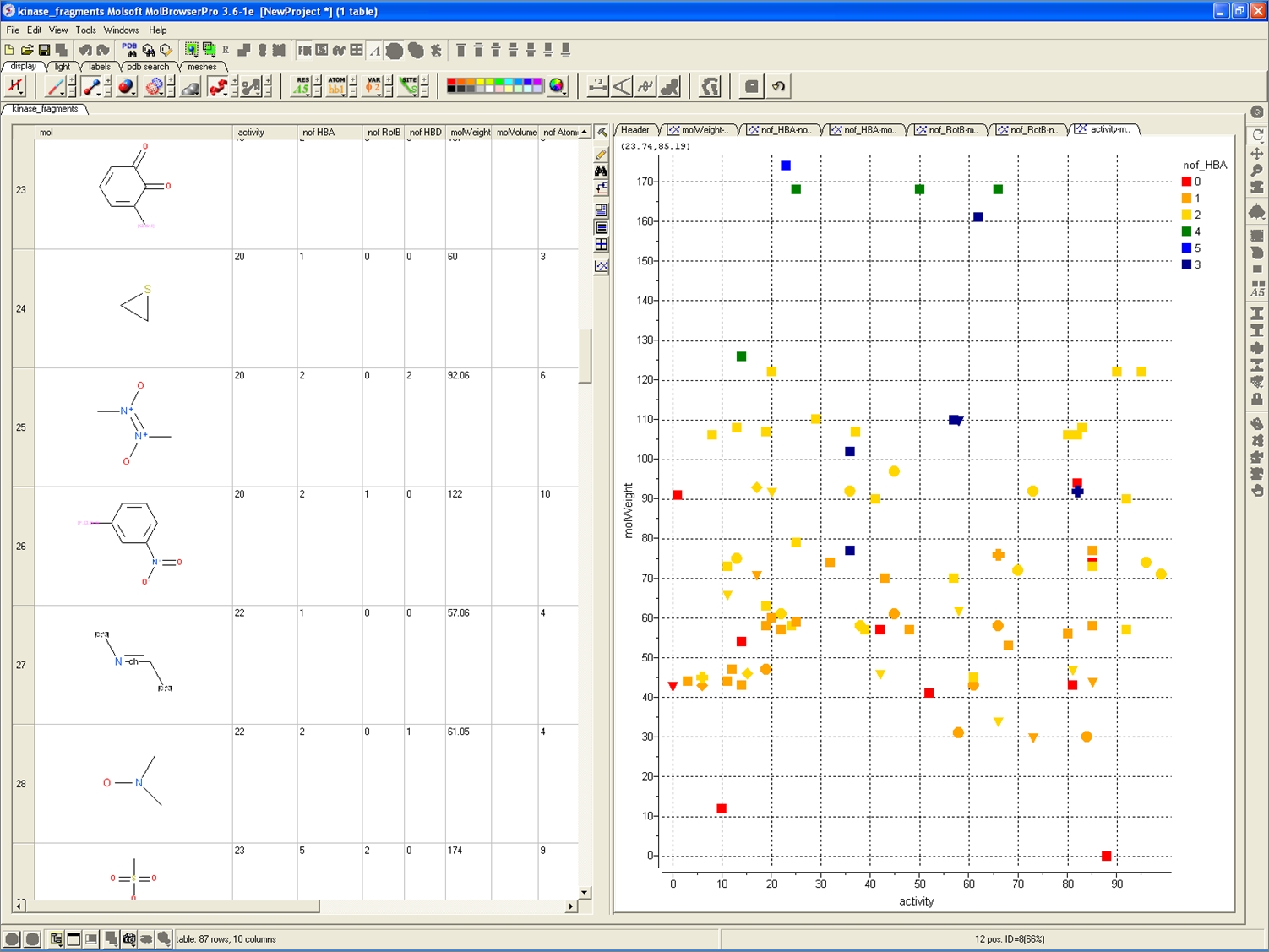
Task: Click the atom label ATOM icon
Action: [x=336, y=86]
